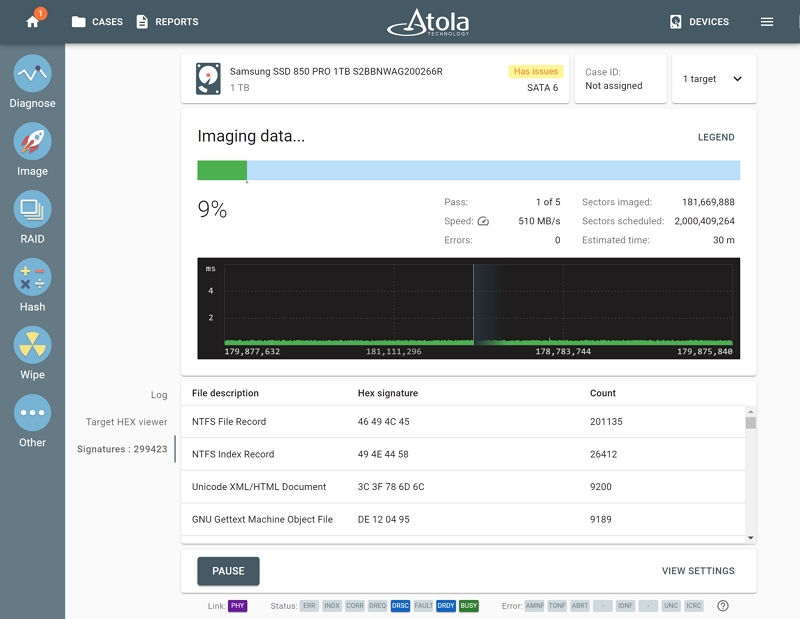Click the Sectors scheduled value 2,000,409,264
800x619 pixels.
point(705,221)
